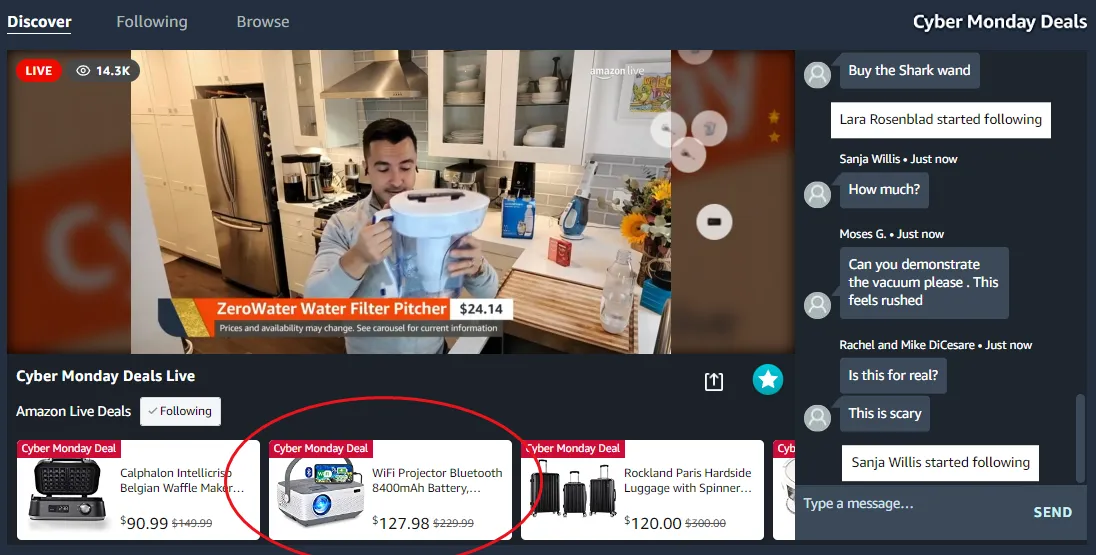Click the Rachel and Mike DiCesare username

907,345
